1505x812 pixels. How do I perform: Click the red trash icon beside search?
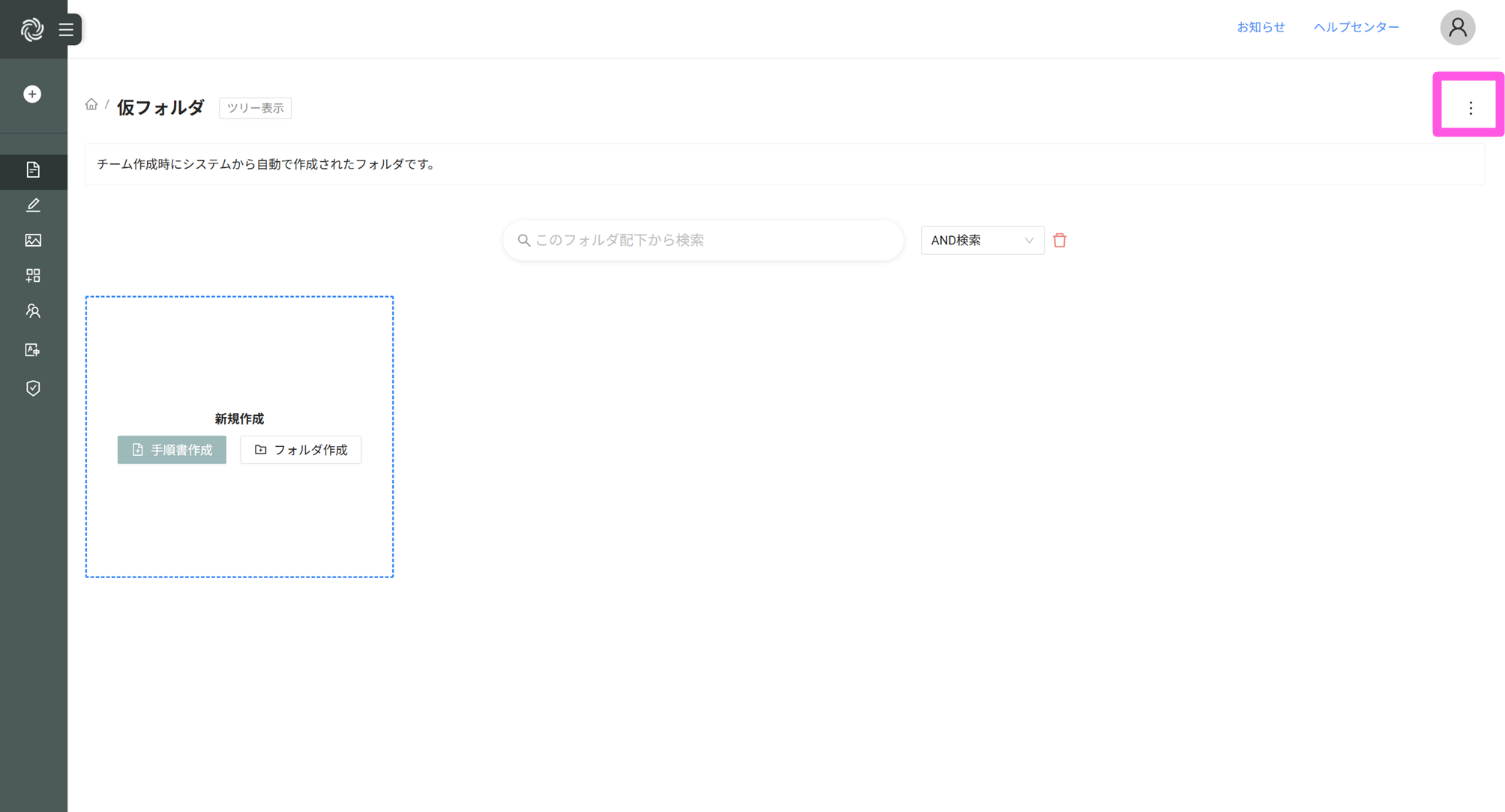(x=1059, y=240)
